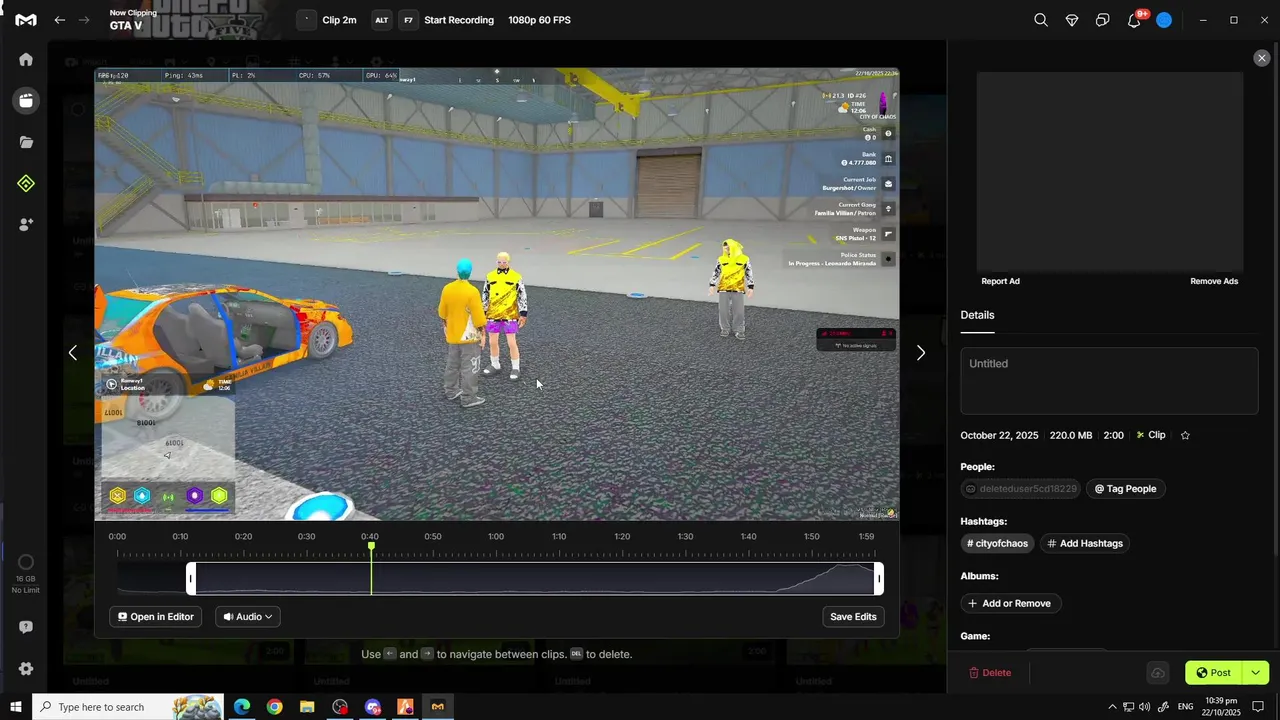1280x720 pixels.
Task: Click the Post button
Action: point(1214,673)
